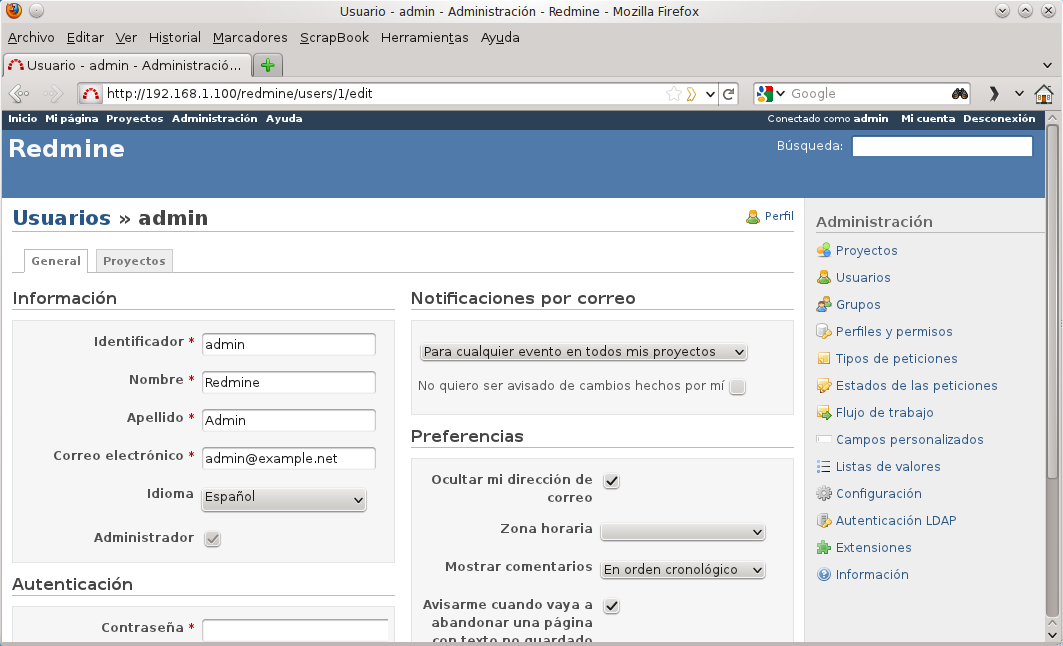Open the Archivo menu
The height and width of the screenshot is (646, 1063).
pos(31,37)
